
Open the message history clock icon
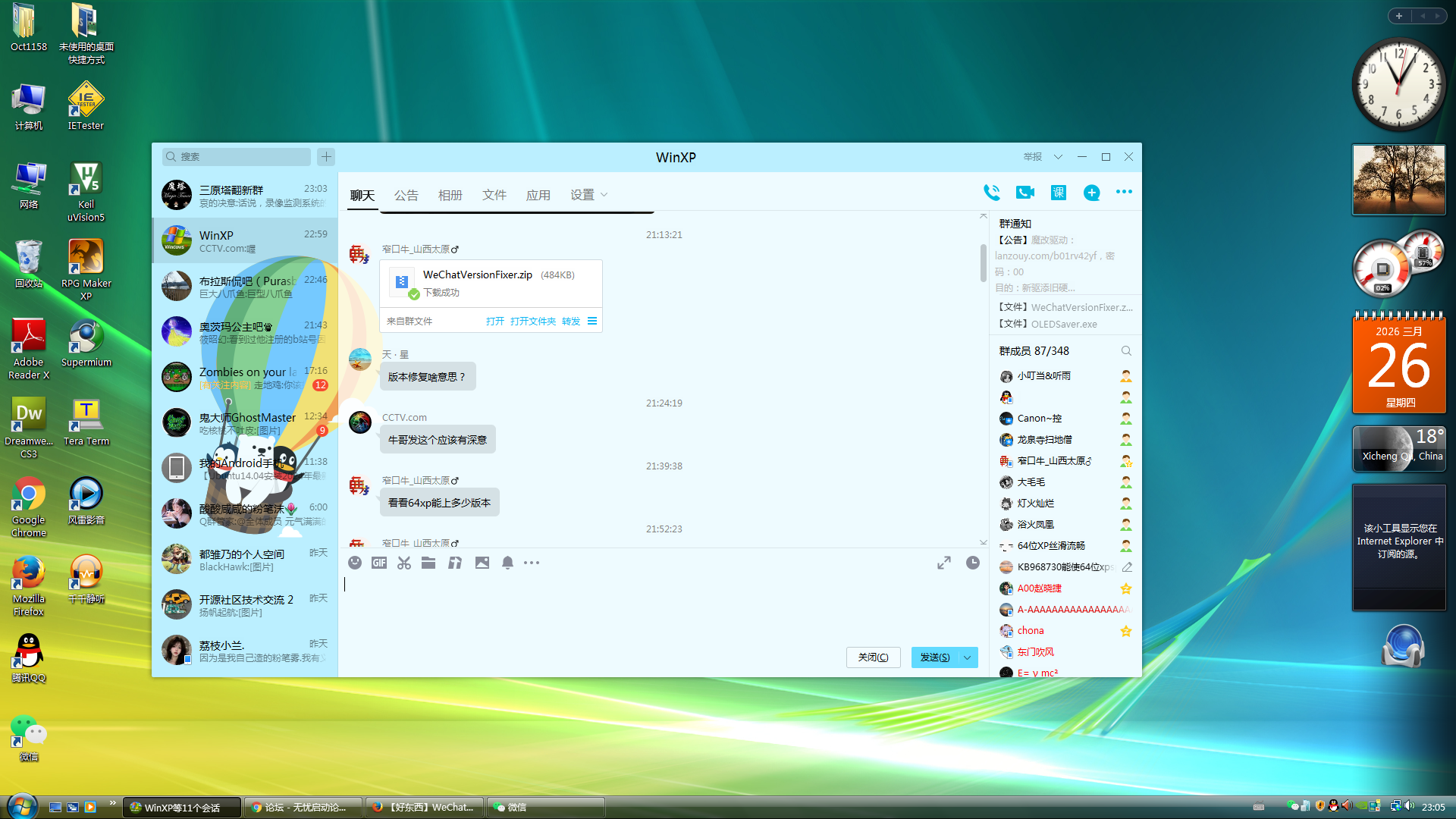pyautogui.click(x=973, y=563)
